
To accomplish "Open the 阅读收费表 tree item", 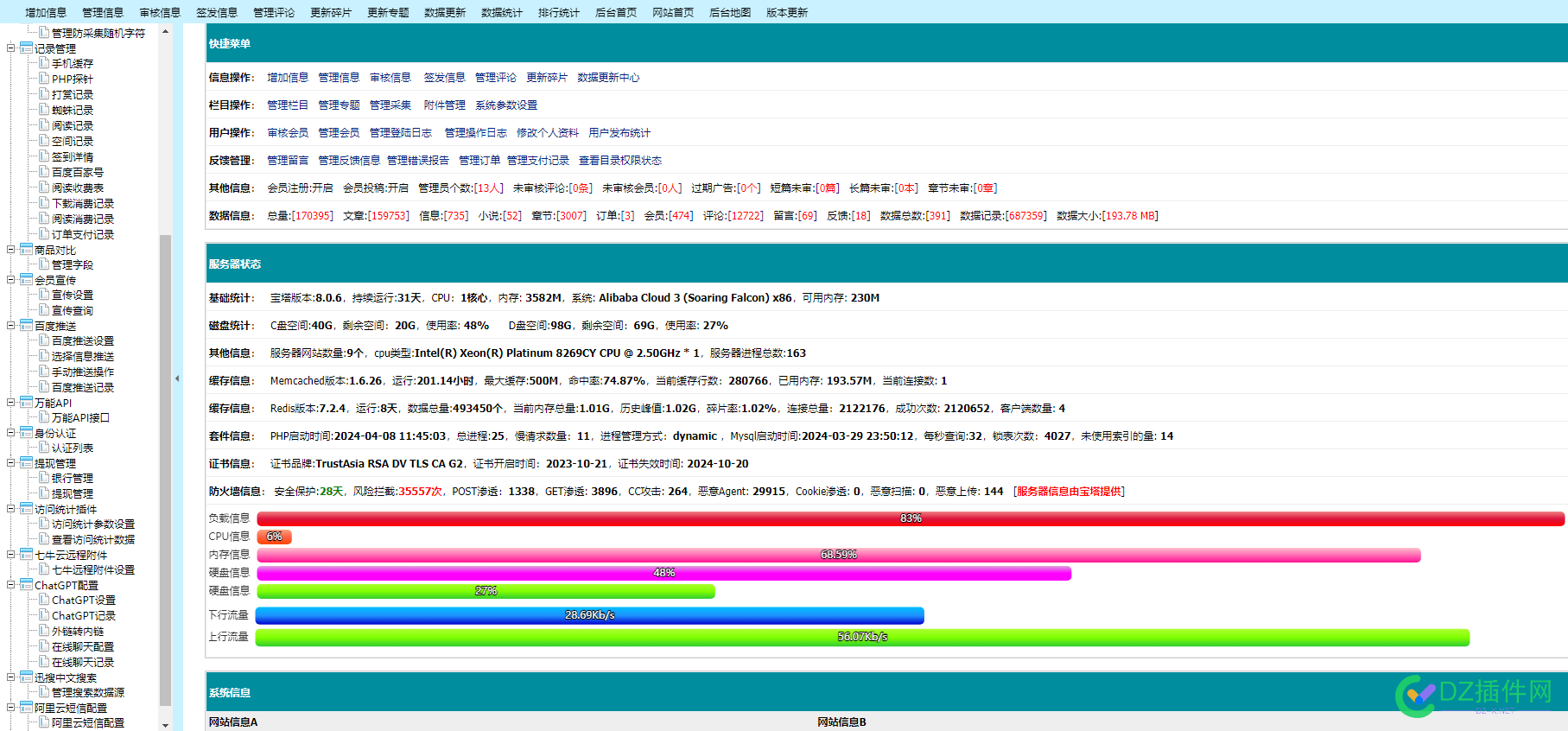I will coord(78,188).
